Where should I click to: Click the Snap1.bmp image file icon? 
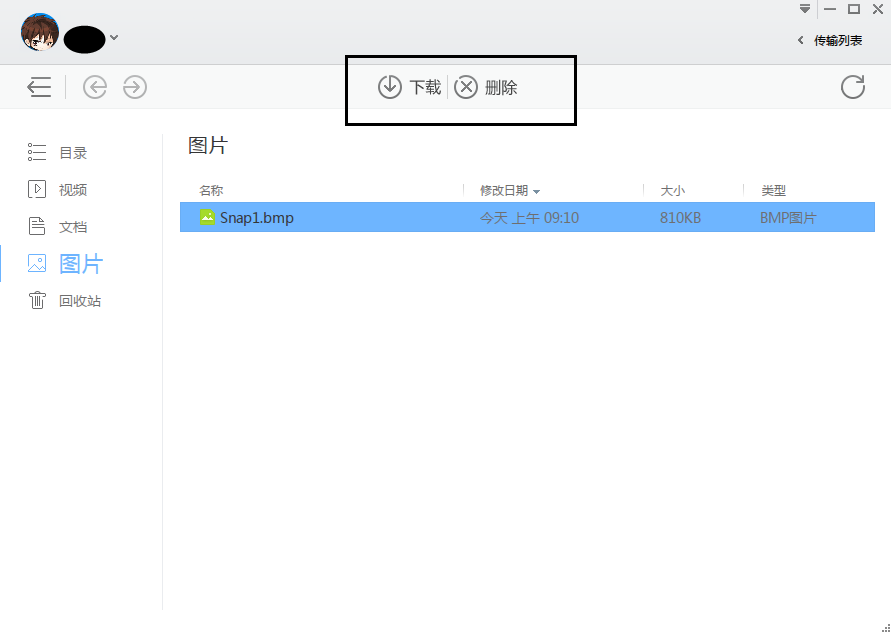point(207,217)
